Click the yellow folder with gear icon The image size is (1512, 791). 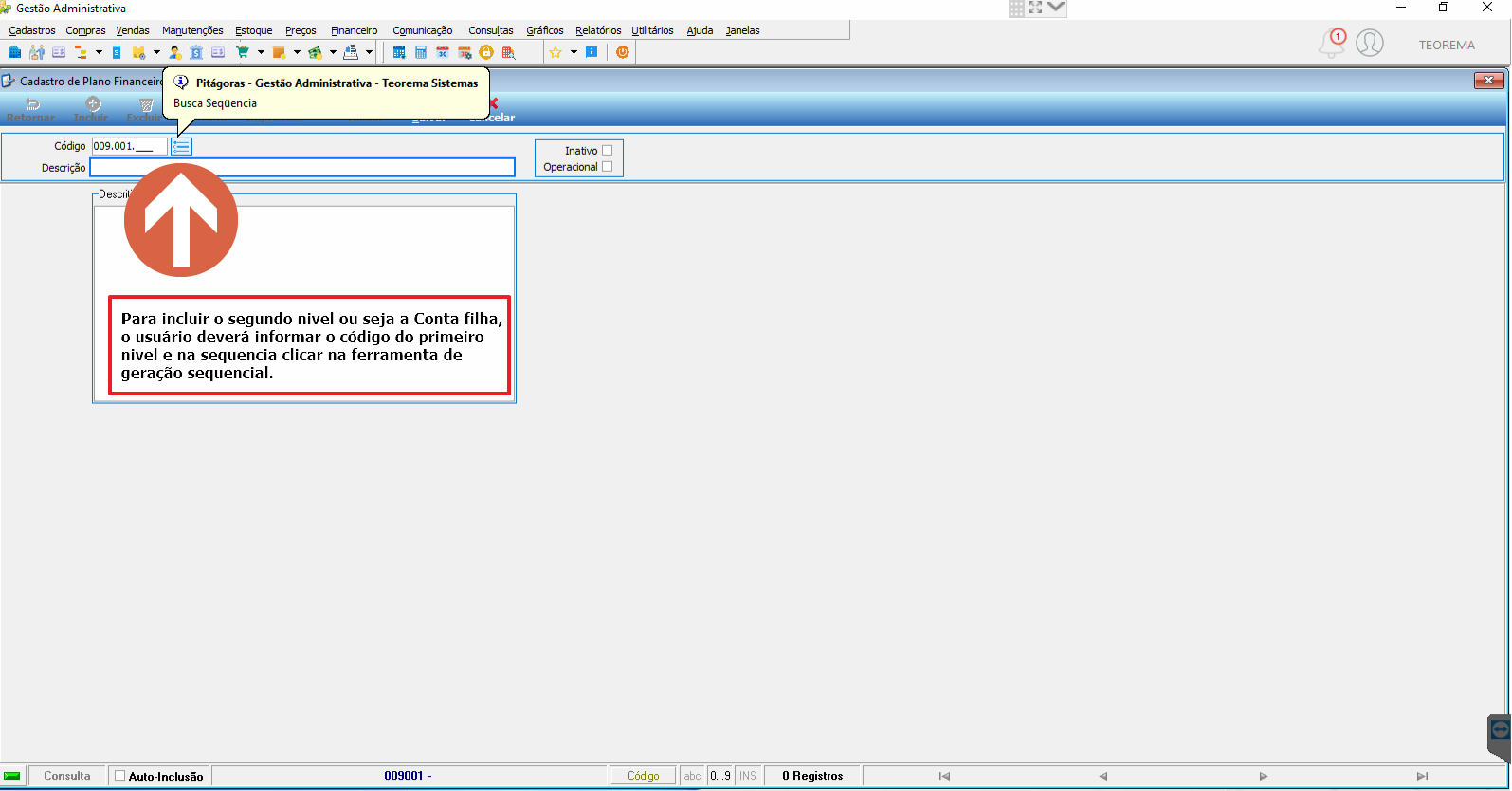pyautogui.click(x=138, y=52)
